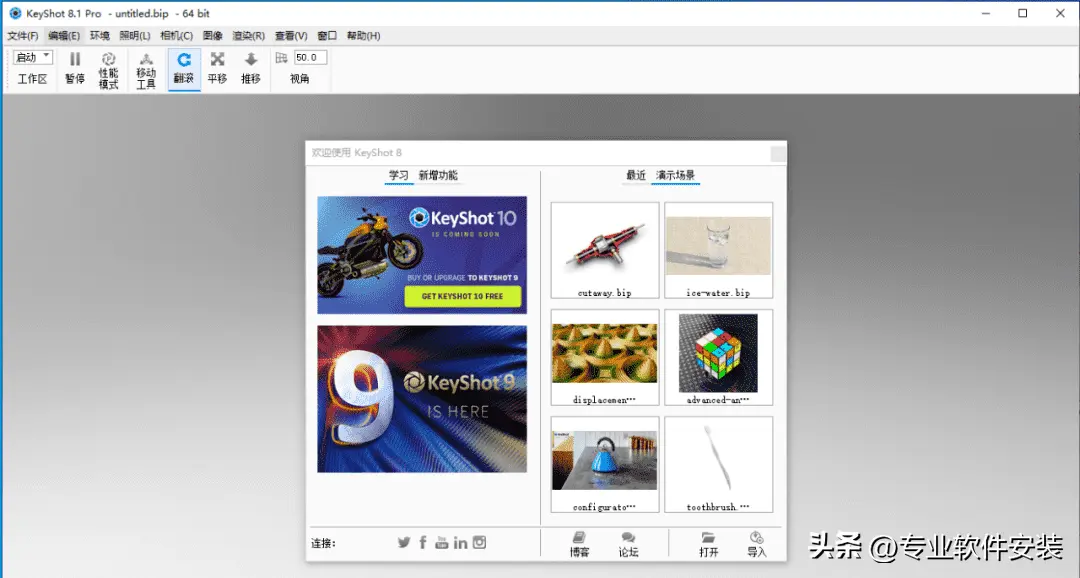The image size is (1080, 578).
Task: Switch to the Recent (最近) tab
Action: click(636, 176)
